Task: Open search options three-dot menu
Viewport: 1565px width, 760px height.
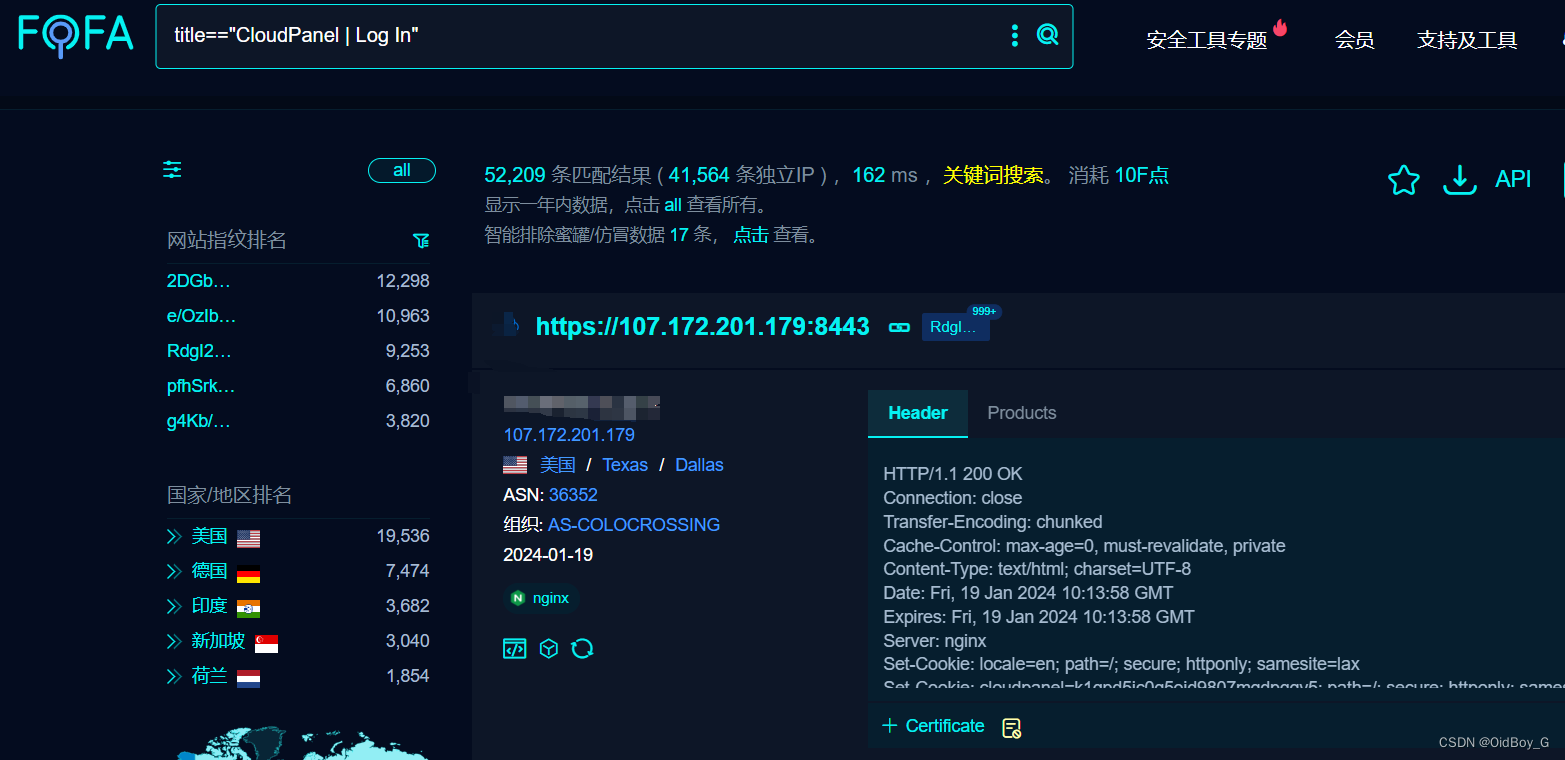Action: click(x=1014, y=36)
